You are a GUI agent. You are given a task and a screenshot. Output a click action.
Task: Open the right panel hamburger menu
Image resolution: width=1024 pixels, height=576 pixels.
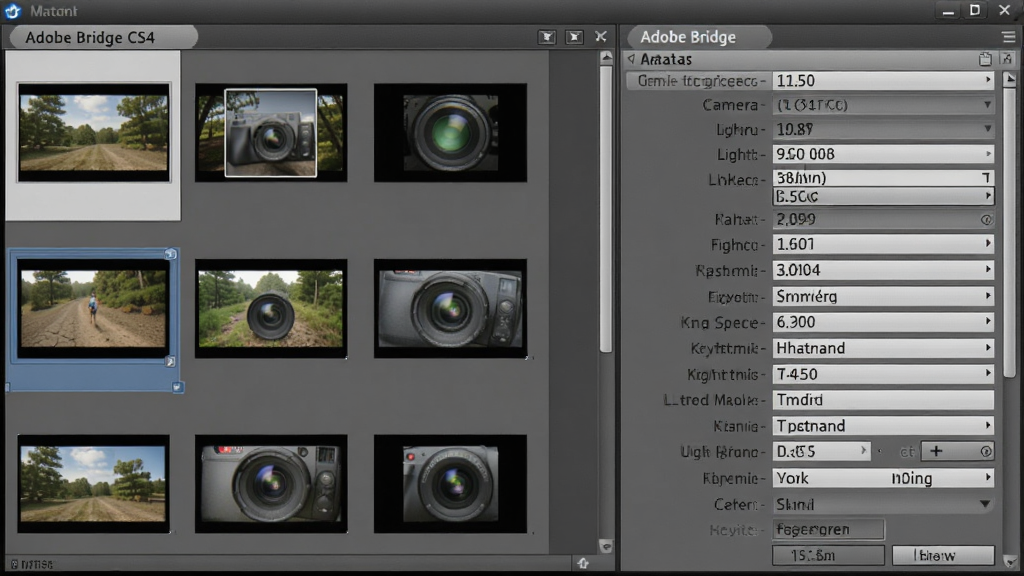click(x=1008, y=37)
